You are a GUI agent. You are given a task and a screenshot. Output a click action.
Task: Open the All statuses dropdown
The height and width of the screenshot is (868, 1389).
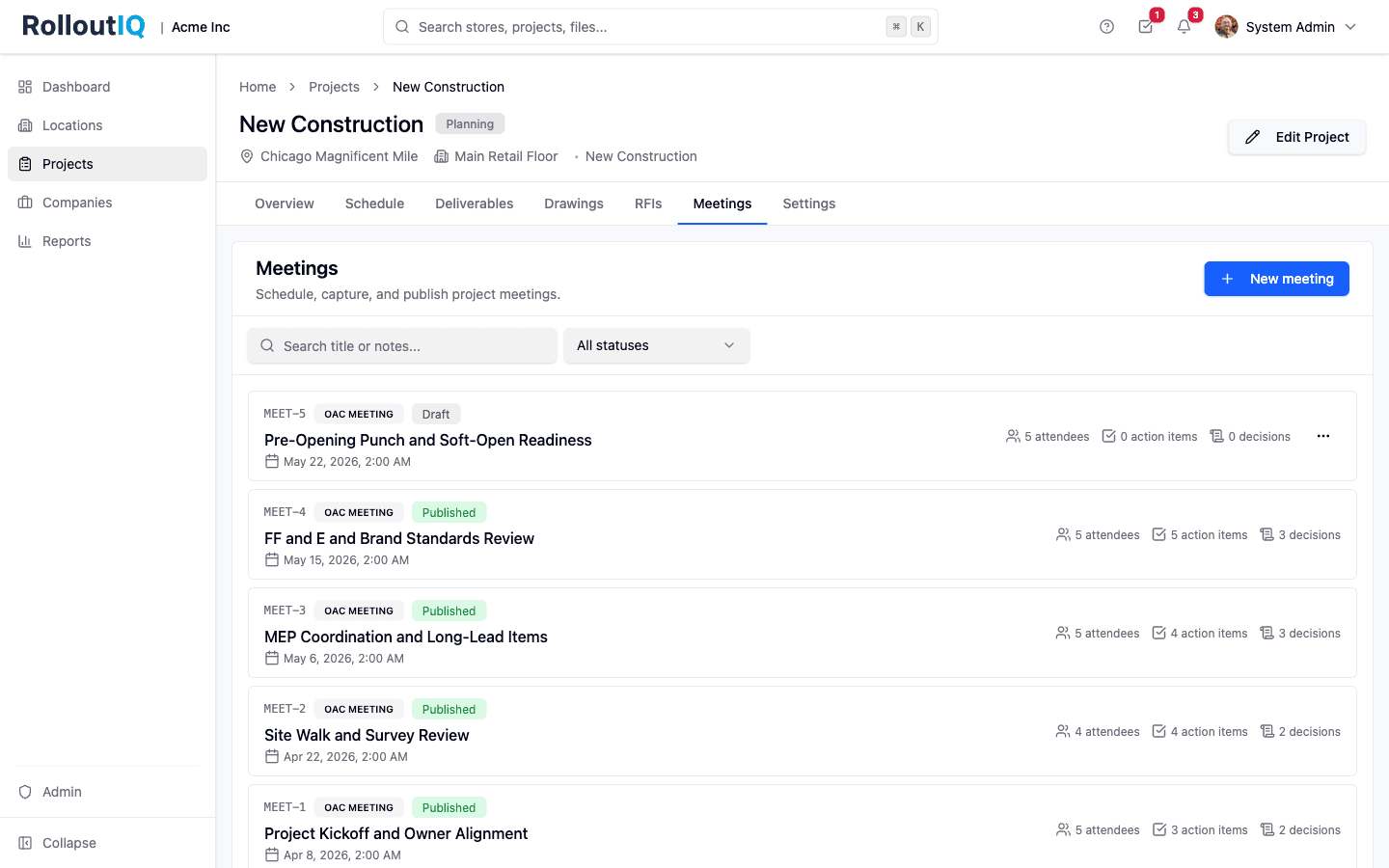pyautogui.click(x=656, y=345)
